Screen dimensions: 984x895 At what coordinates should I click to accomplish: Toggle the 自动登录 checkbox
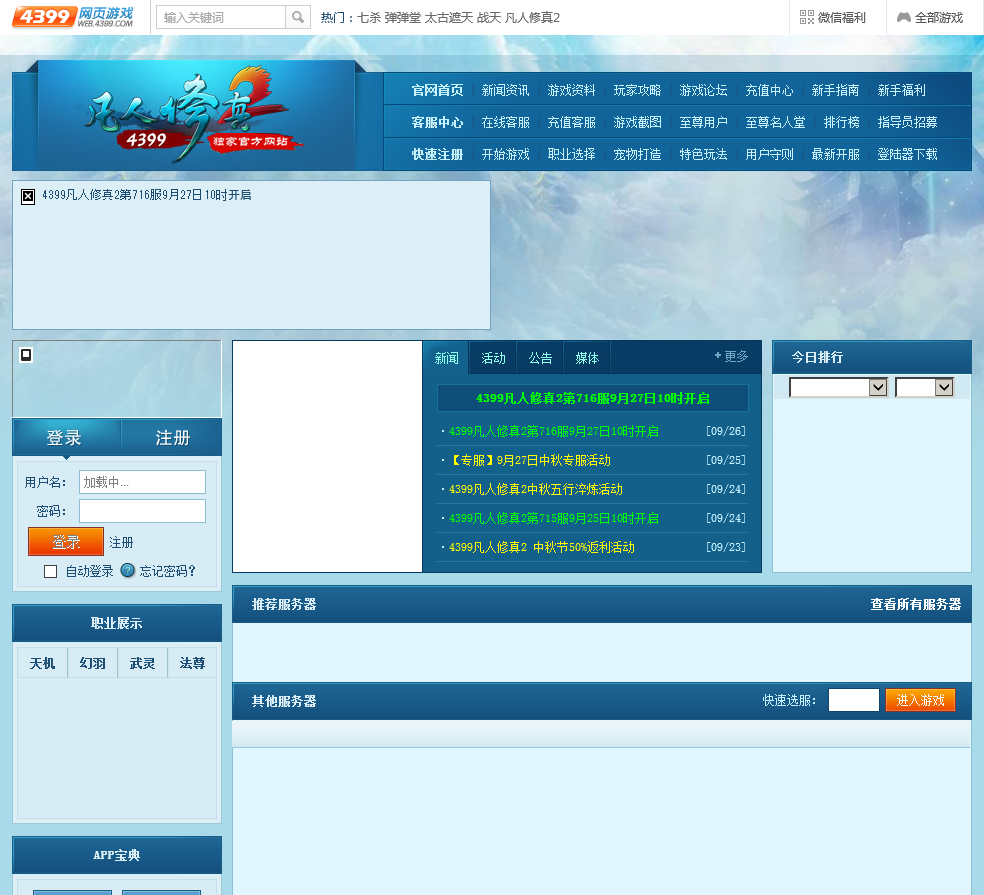(51, 571)
